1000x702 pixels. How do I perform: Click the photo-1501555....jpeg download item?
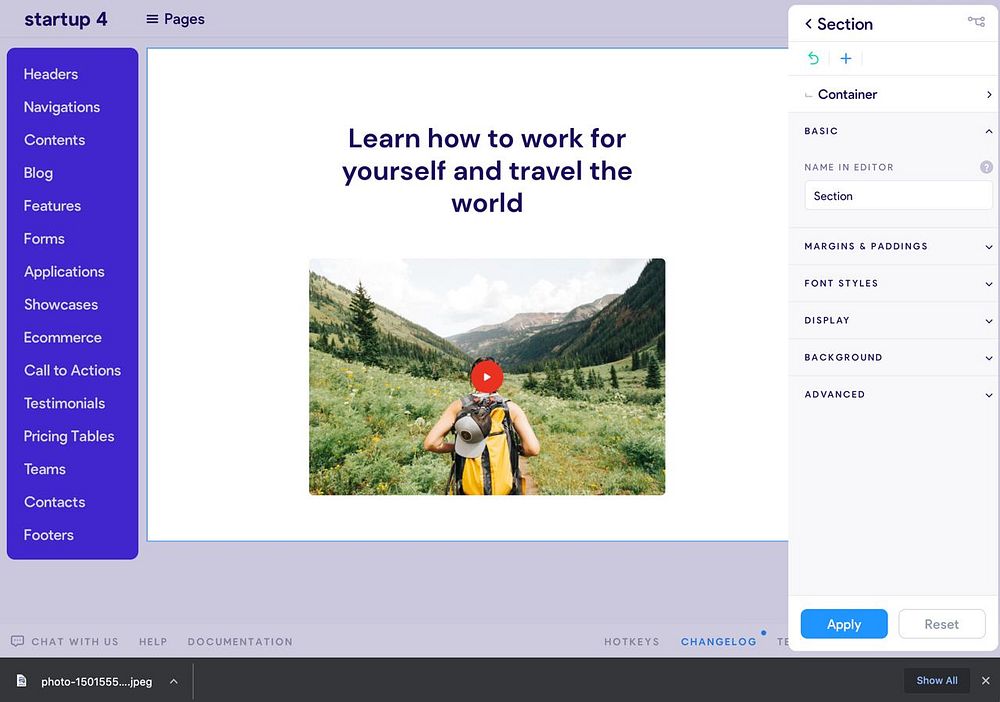96,681
